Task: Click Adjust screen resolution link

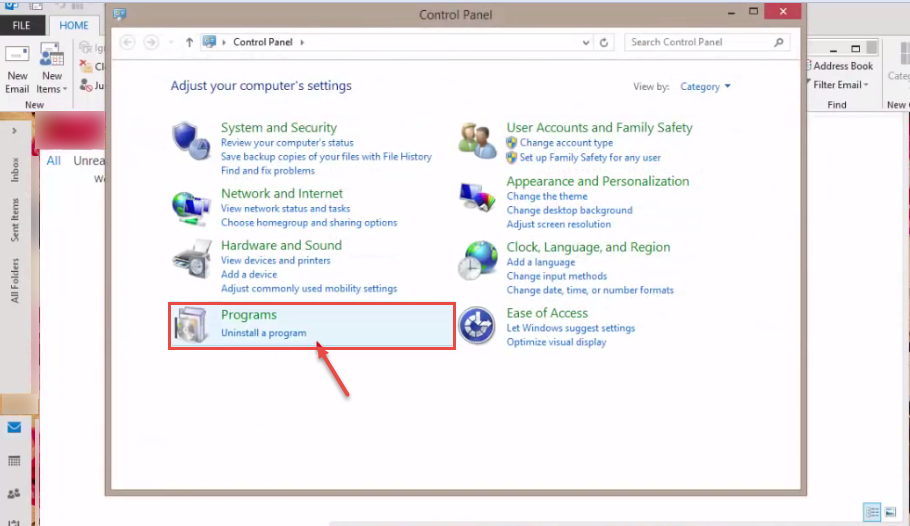Action: click(558, 224)
